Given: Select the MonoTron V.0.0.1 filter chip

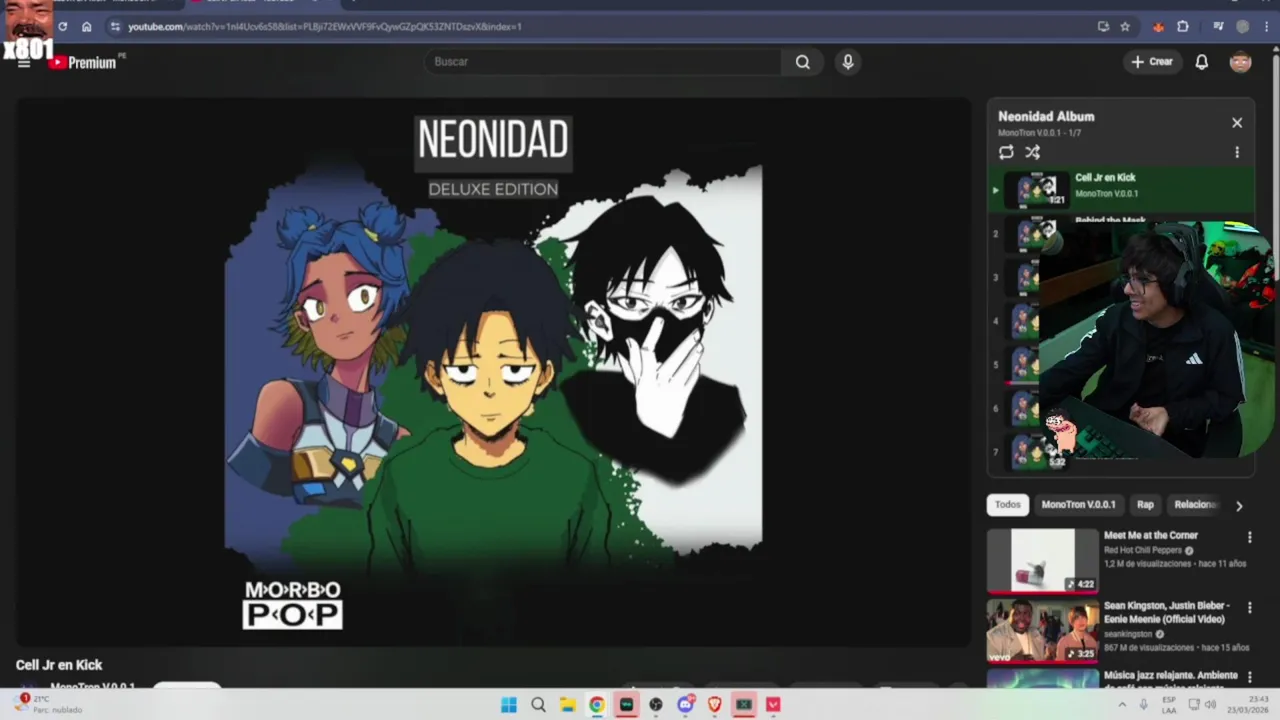Looking at the screenshot, I should (x=1078, y=505).
